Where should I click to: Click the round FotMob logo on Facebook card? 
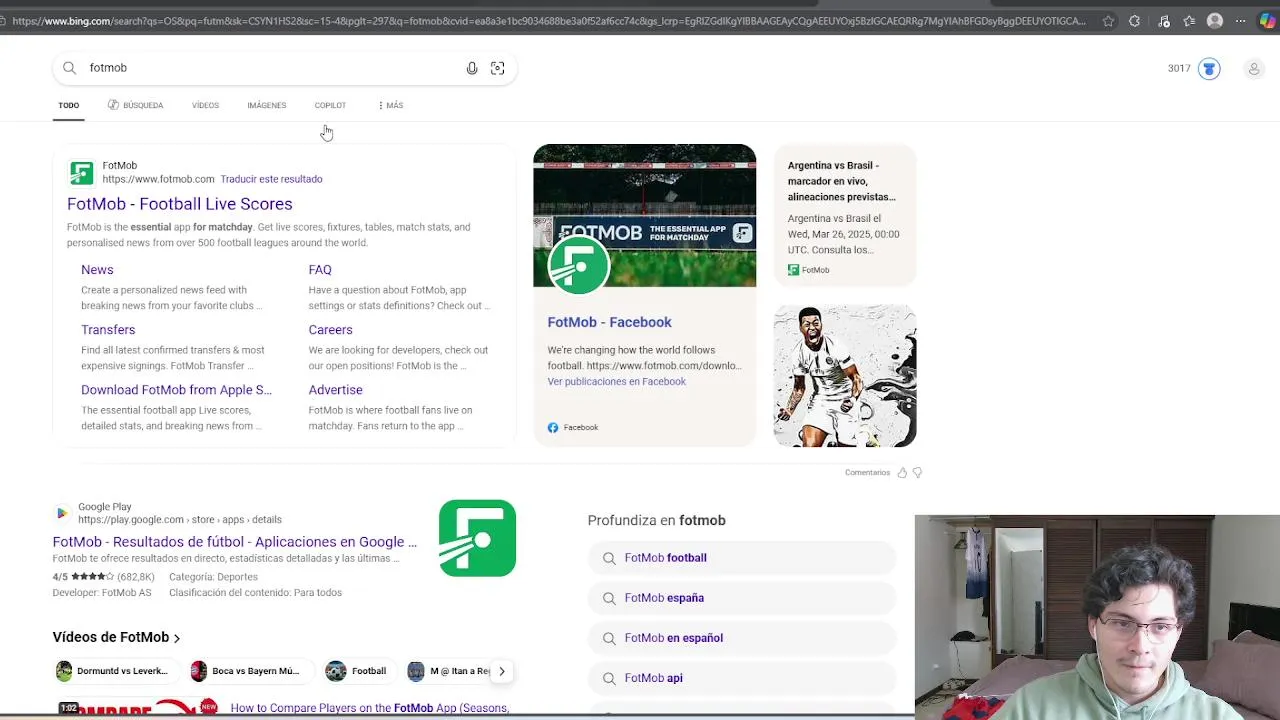578,265
